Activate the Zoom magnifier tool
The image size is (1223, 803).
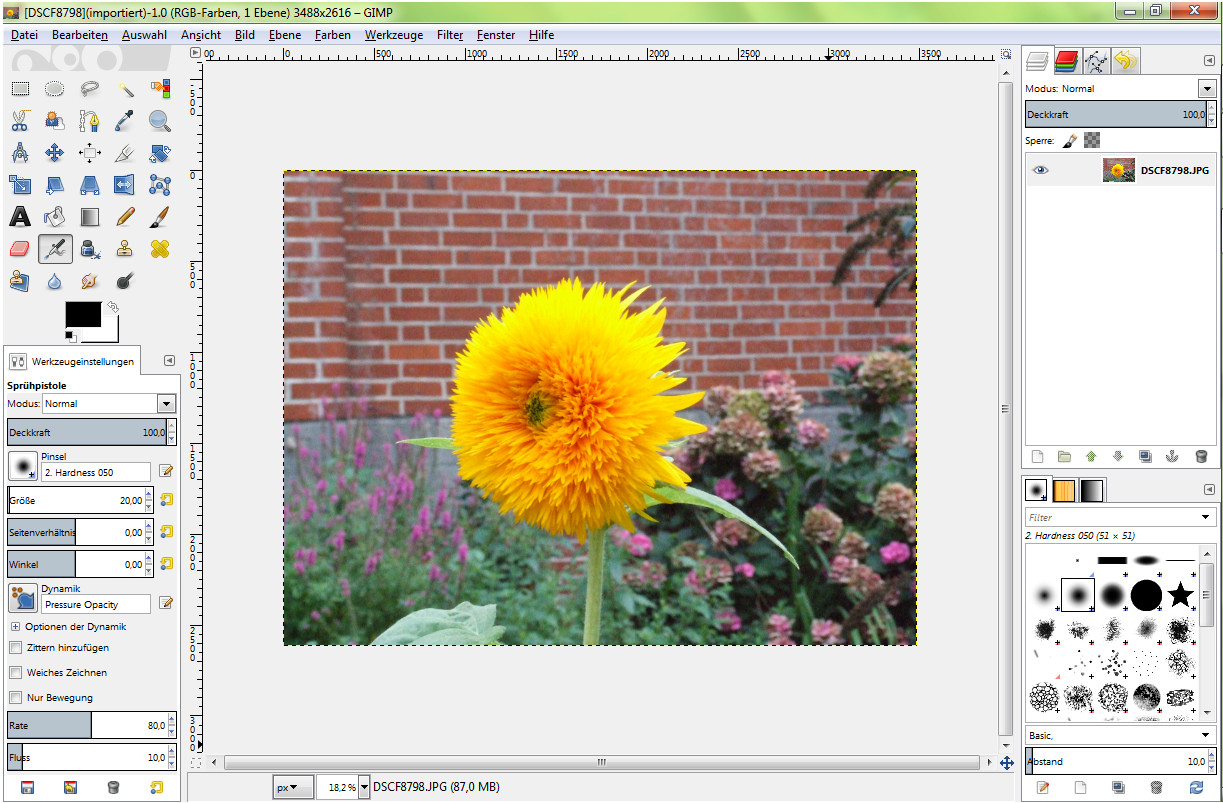pyautogui.click(x=156, y=120)
